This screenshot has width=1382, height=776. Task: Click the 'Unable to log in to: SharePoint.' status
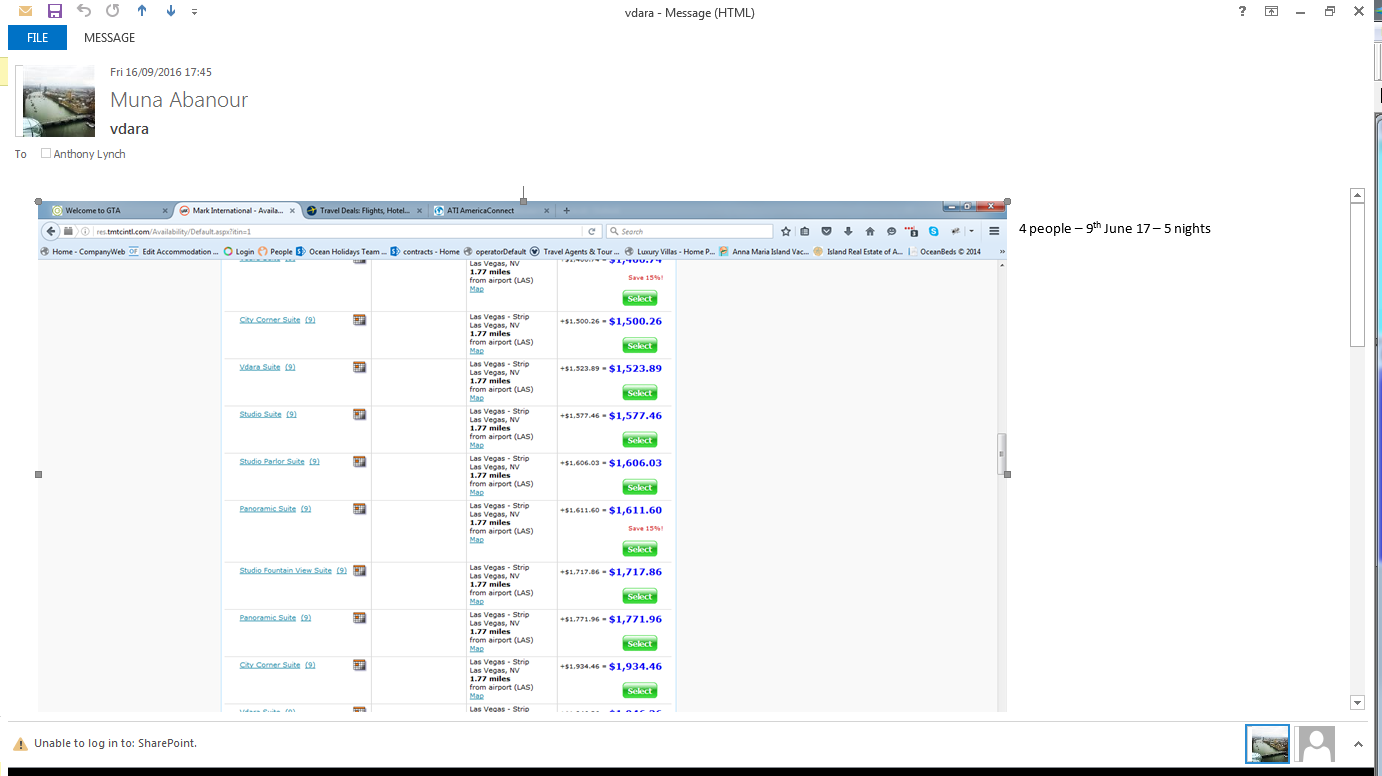point(115,743)
